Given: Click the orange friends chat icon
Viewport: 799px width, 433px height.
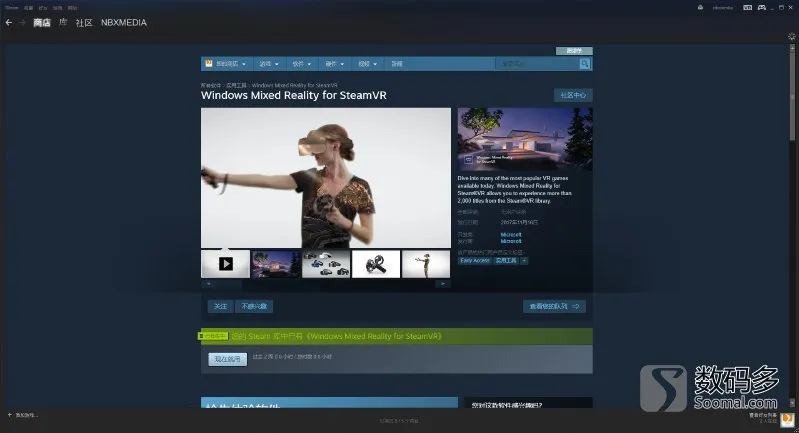Looking at the screenshot, I should pyautogui.click(x=788, y=419).
